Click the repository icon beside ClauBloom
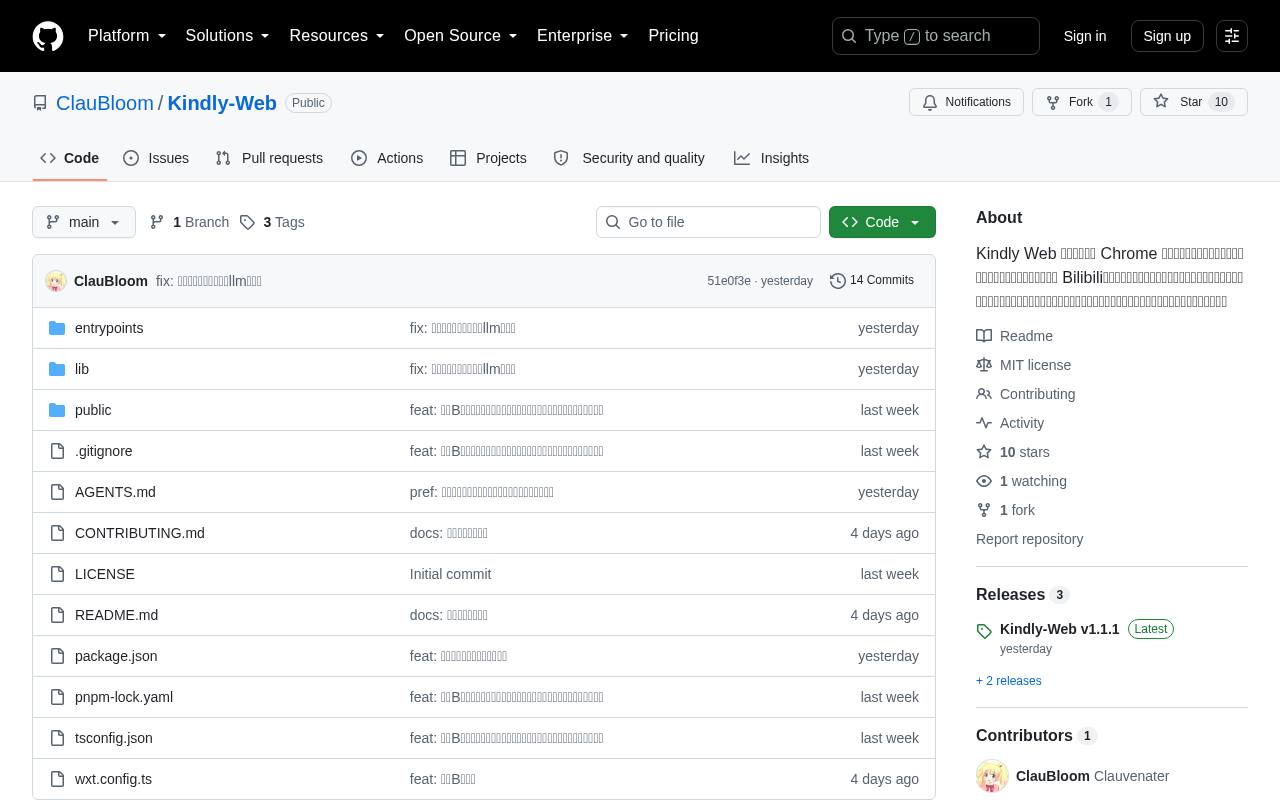The height and width of the screenshot is (800, 1280). click(40, 103)
